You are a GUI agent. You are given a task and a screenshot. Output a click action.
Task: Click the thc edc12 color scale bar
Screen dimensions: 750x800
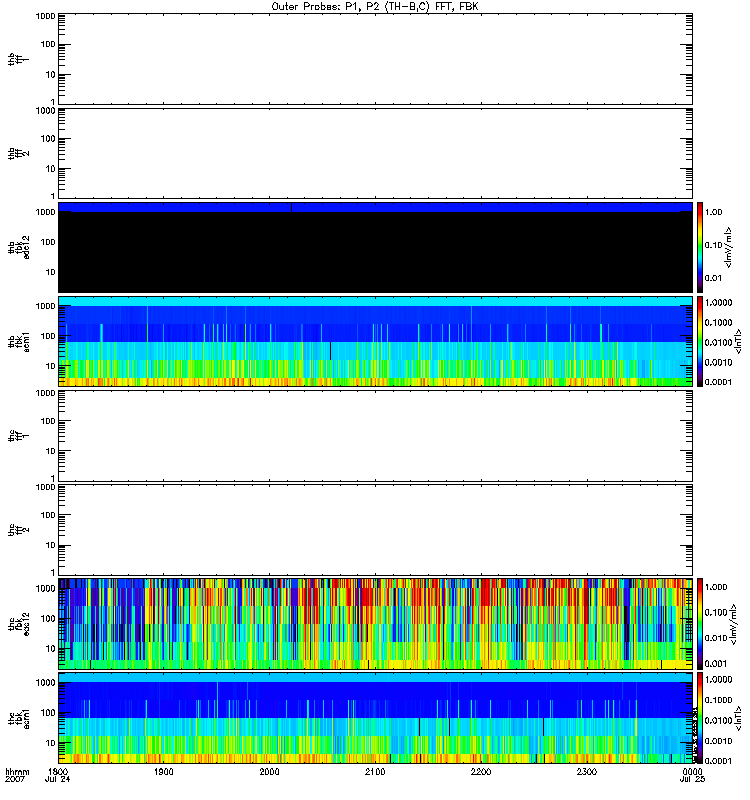701,623
